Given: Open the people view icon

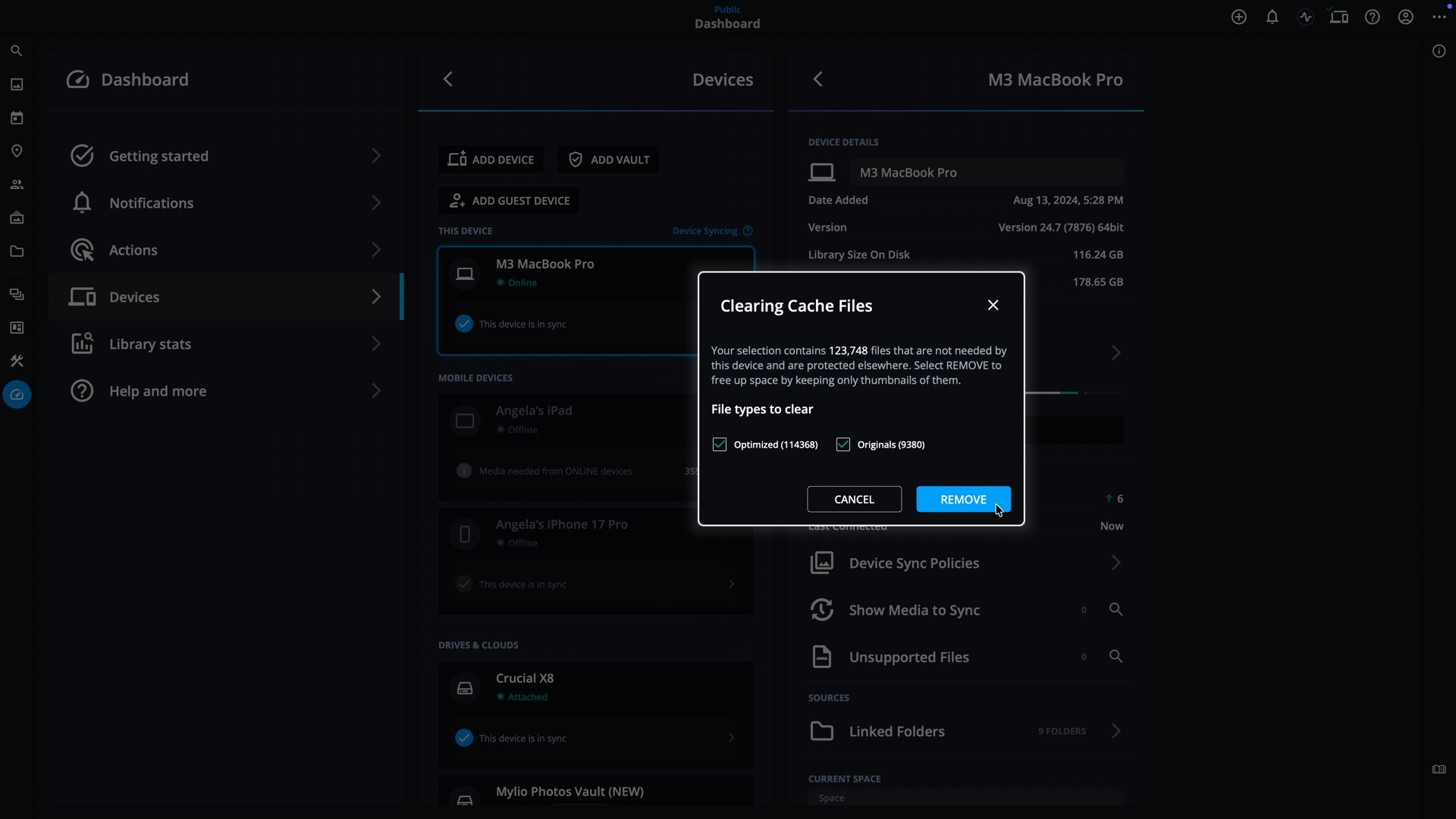Looking at the screenshot, I should coord(17,184).
